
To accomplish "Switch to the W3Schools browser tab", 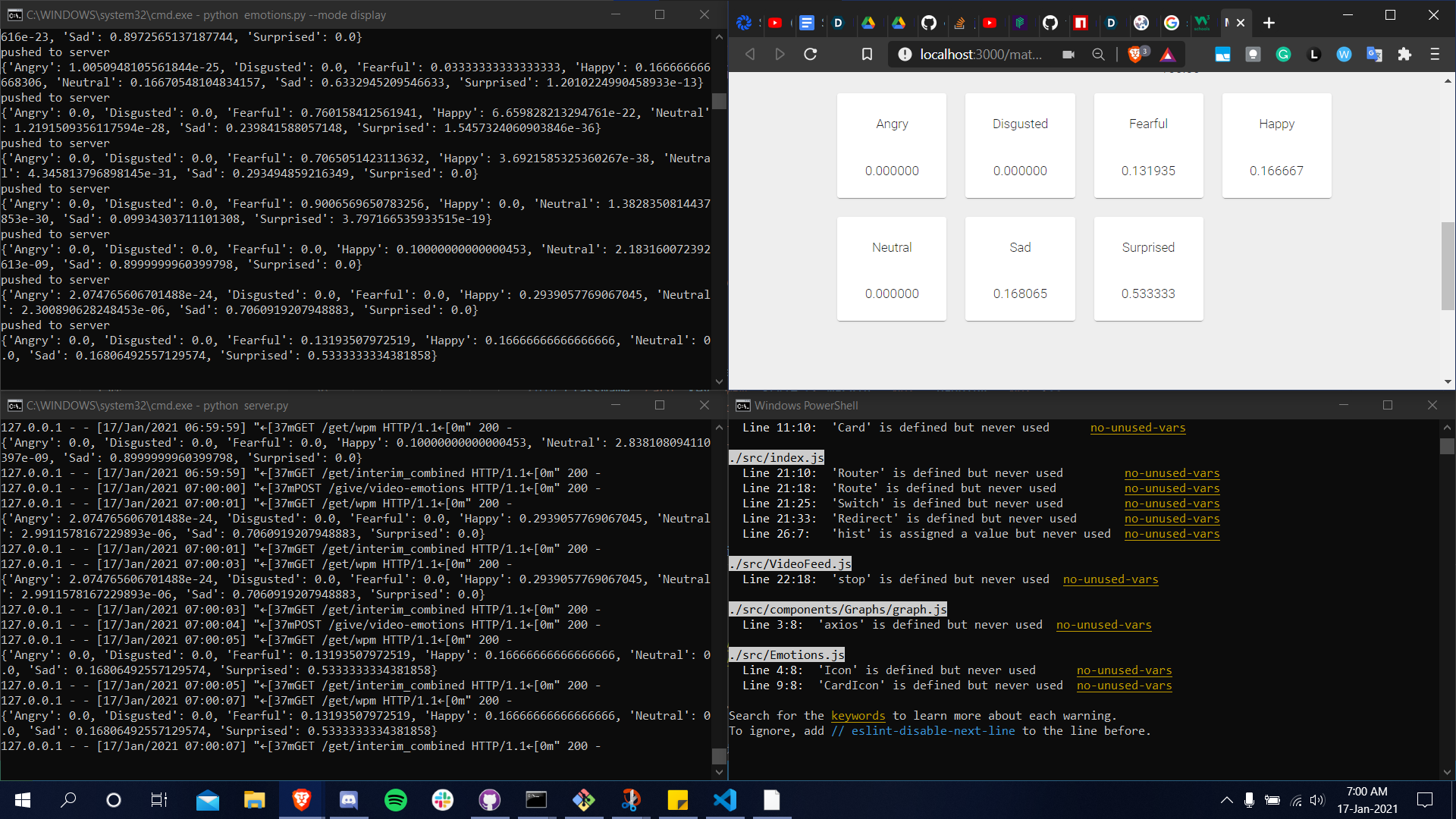I will coord(1202,23).
